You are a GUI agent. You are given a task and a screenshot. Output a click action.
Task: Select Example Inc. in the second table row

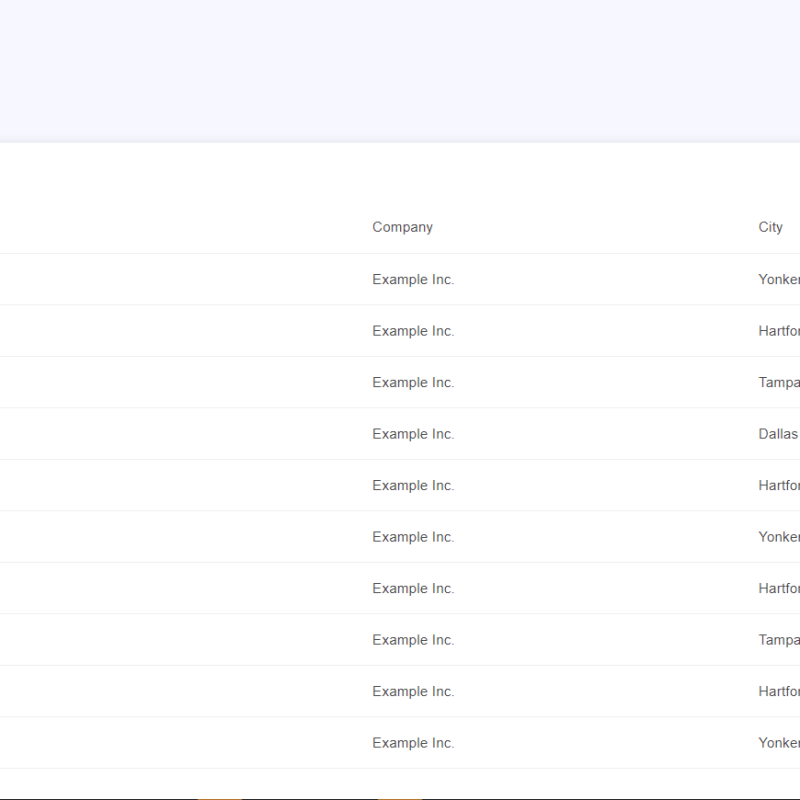coord(413,331)
